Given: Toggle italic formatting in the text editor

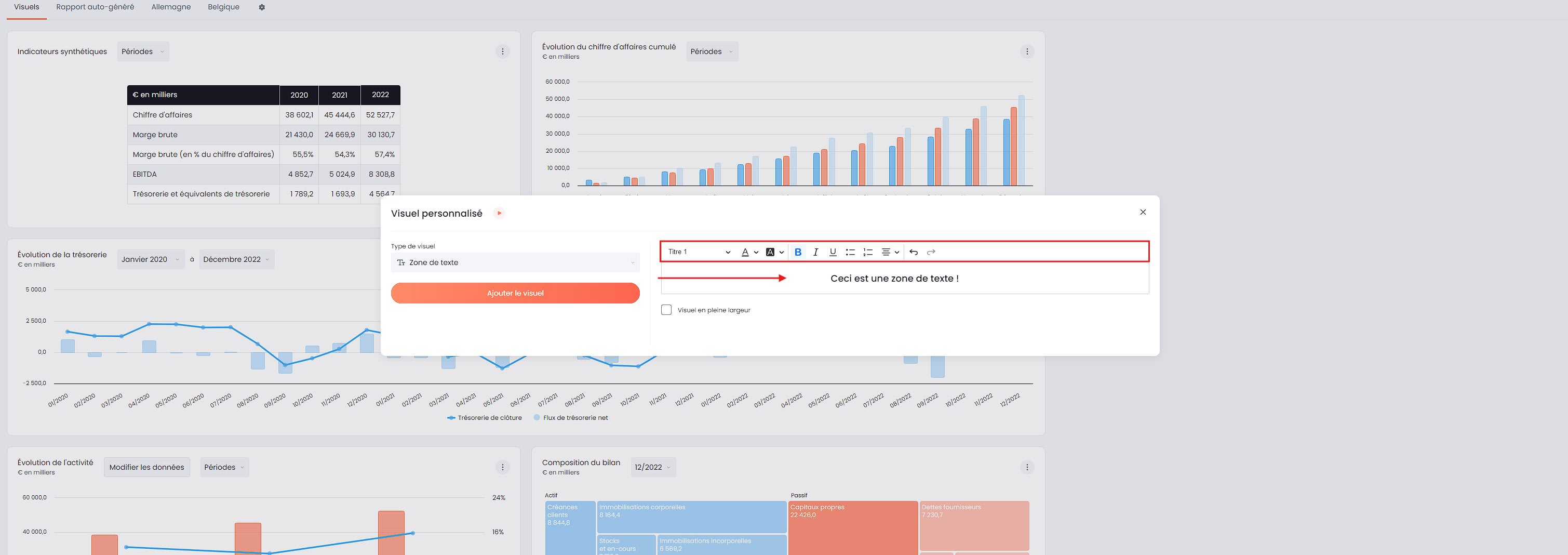Looking at the screenshot, I should click(x=815, y=252).
